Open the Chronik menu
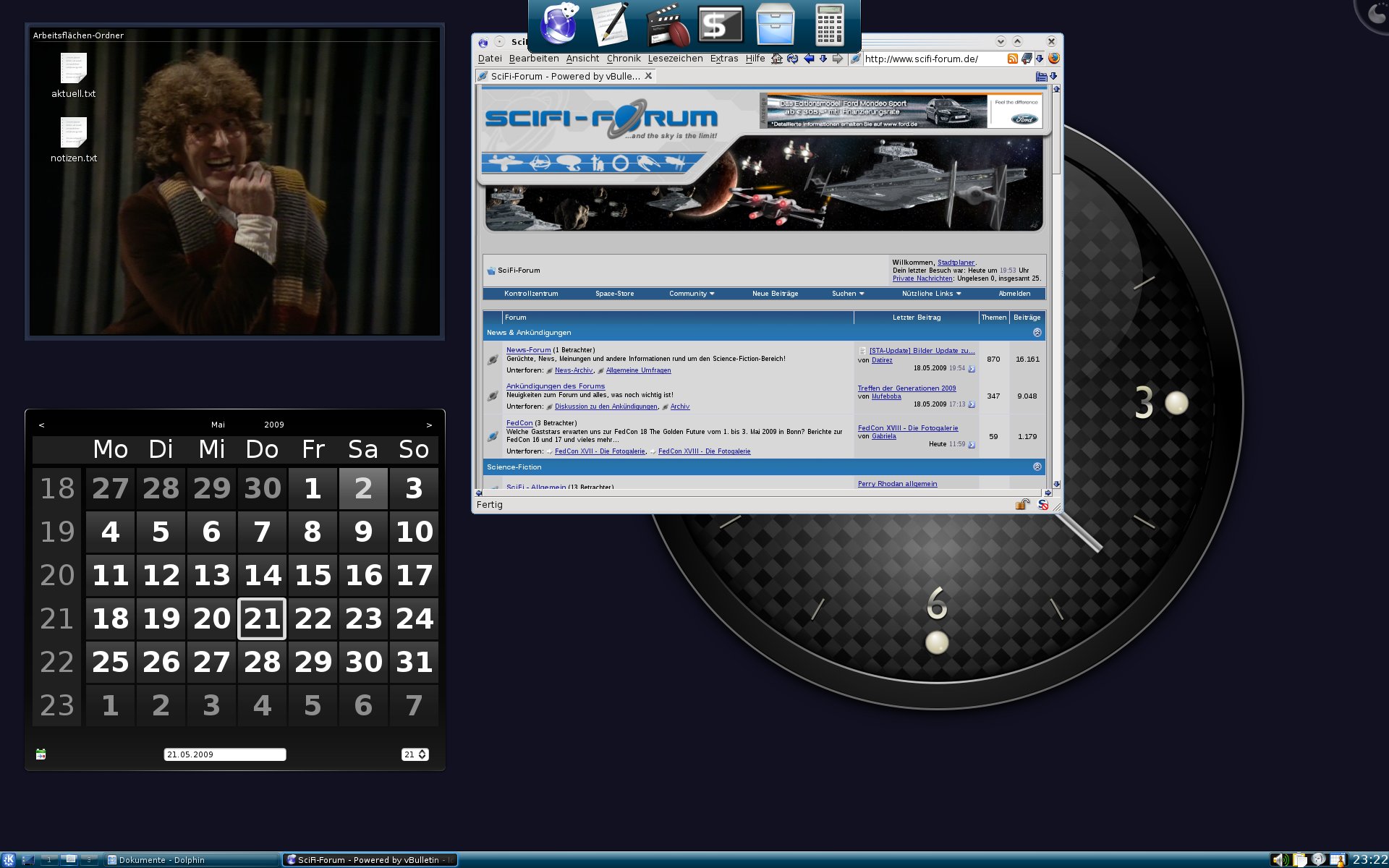The image size is (1389, 868). point(623,59)
